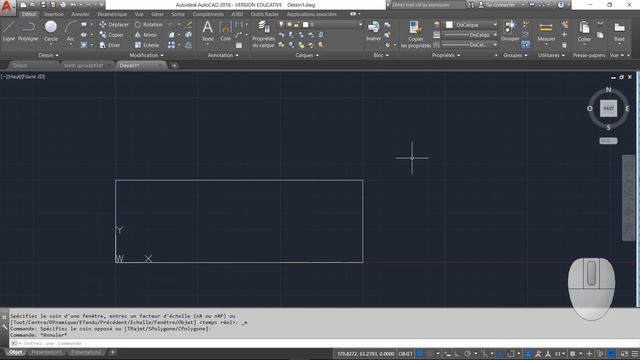
Task: Click the N direction on the compass
Action: pos(609,89)
